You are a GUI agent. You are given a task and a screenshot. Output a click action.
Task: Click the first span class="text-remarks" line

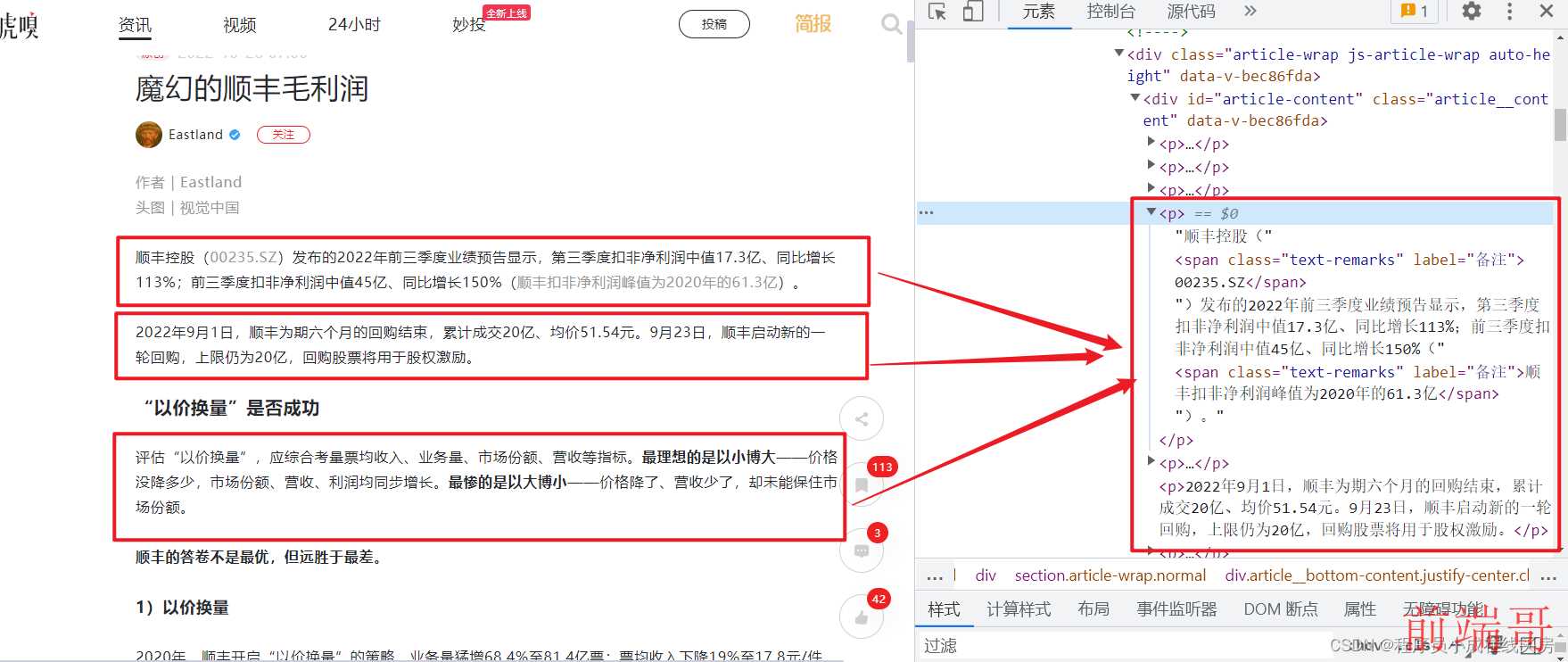coord(1349,260)
